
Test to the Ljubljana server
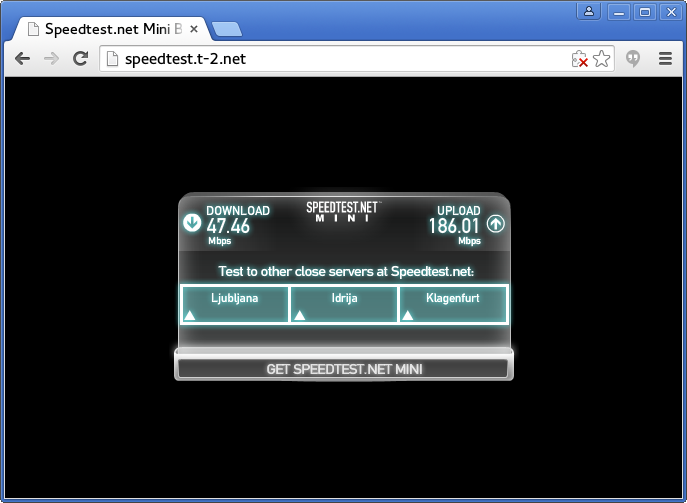(234, 305)
